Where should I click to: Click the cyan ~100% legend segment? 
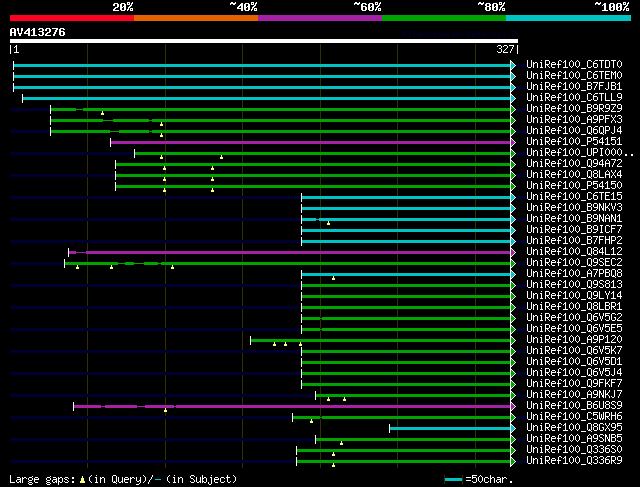(x=568, y=18)
